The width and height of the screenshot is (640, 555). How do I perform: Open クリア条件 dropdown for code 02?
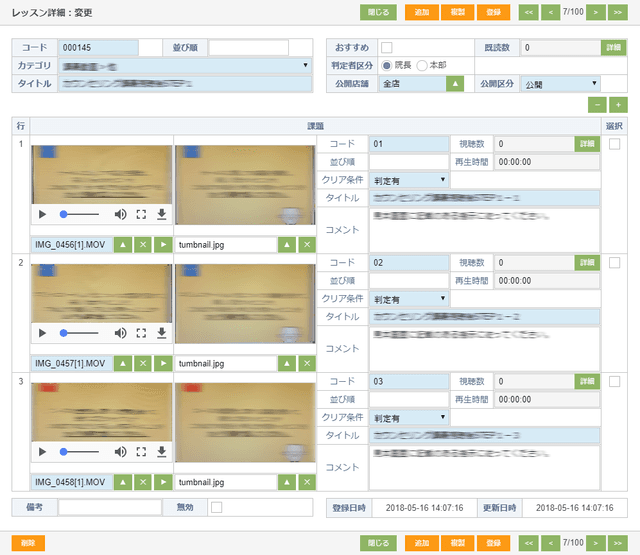point(409,299)
